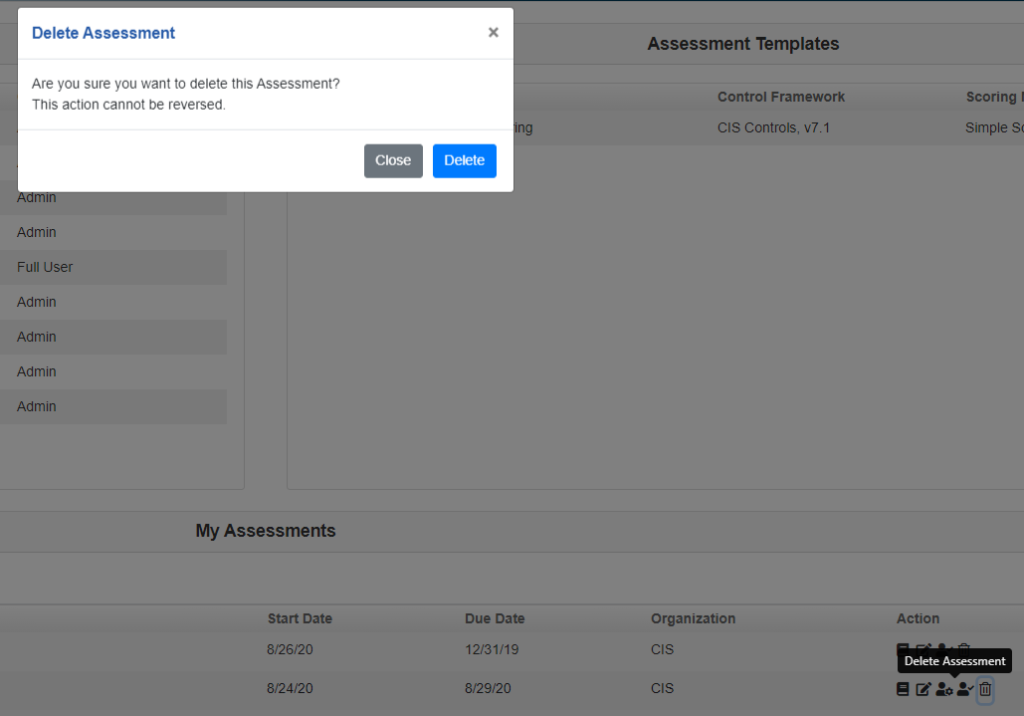Cancel deletion using the Close button
This screenshot has width=1024, height=716.
(x=393, y=160)
